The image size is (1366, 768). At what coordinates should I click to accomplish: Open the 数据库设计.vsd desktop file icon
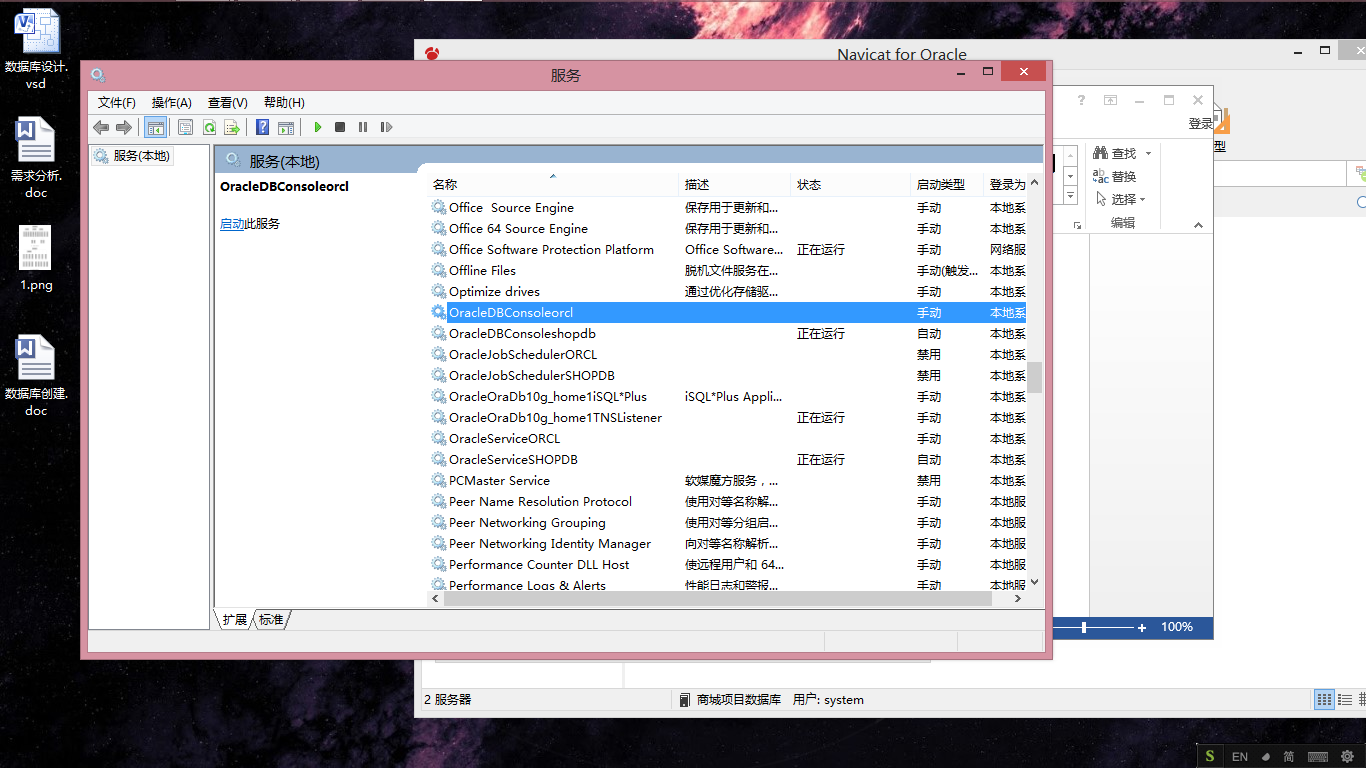(x=36, y=49)
